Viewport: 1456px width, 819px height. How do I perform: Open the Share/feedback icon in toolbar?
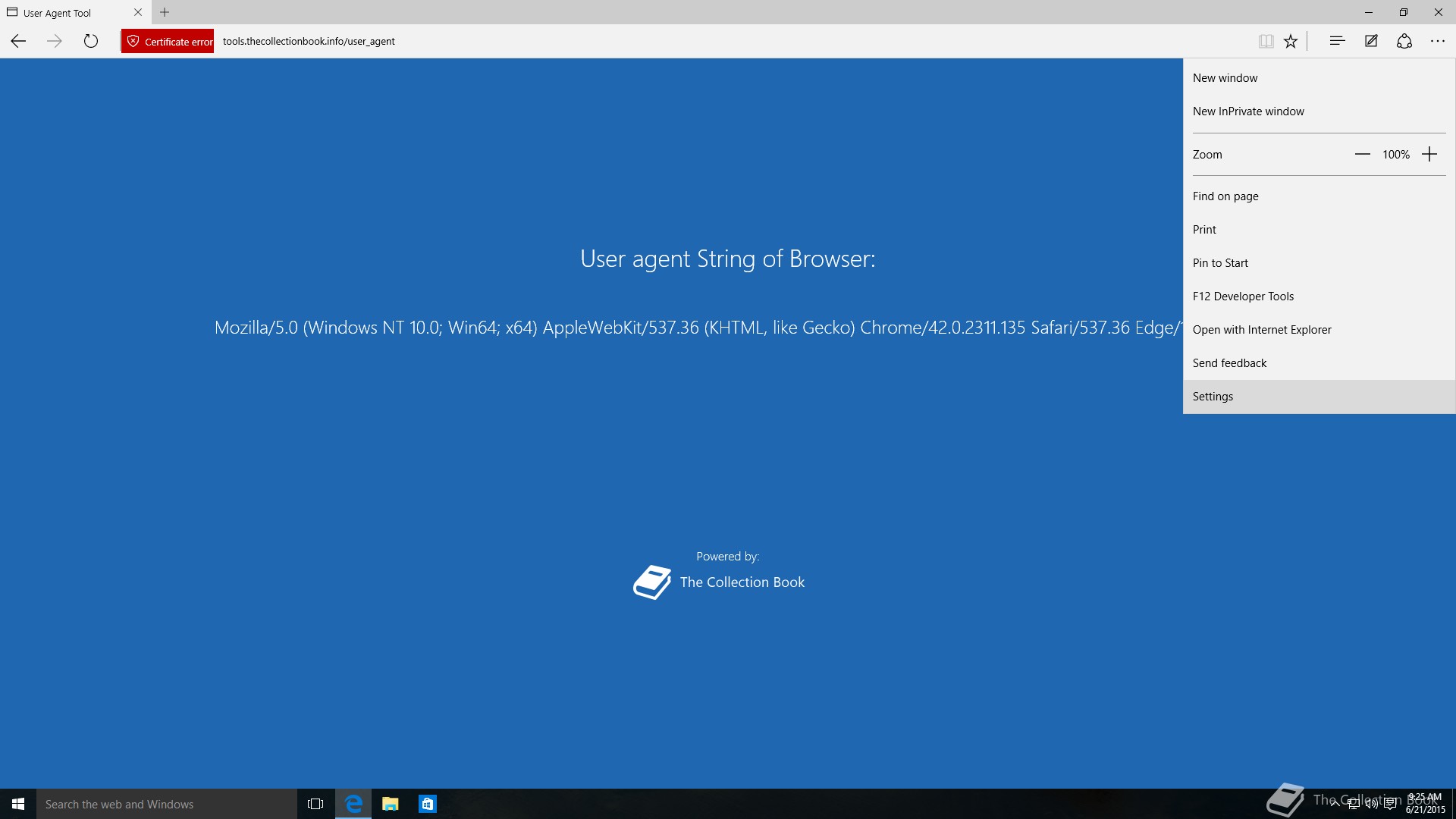pyautogui.click(x=1404, y=41)
